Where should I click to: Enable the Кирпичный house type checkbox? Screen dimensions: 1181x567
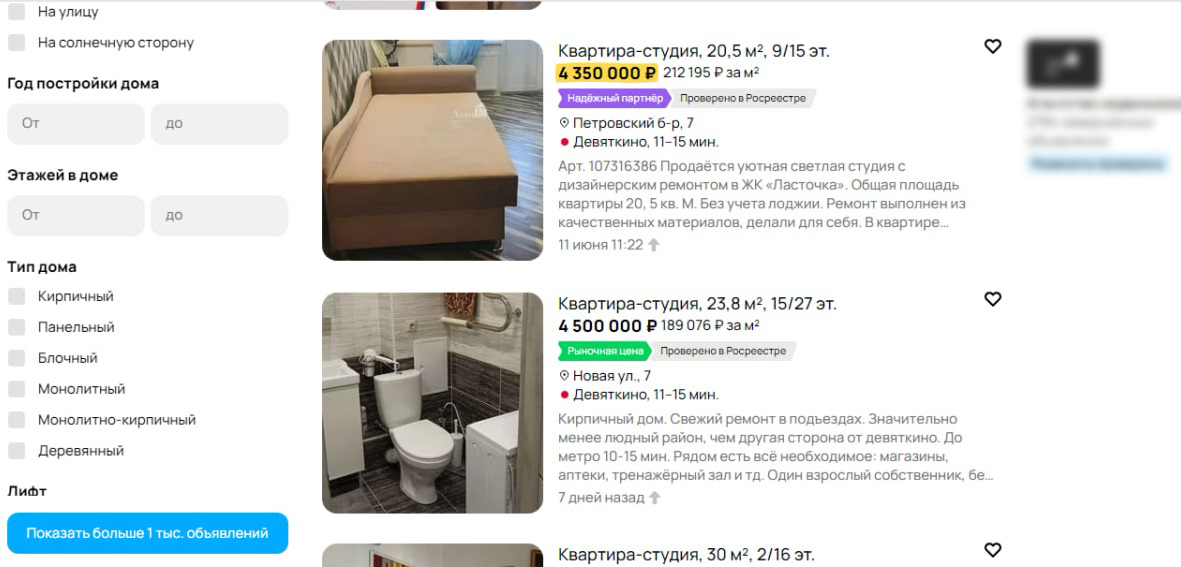17,297
